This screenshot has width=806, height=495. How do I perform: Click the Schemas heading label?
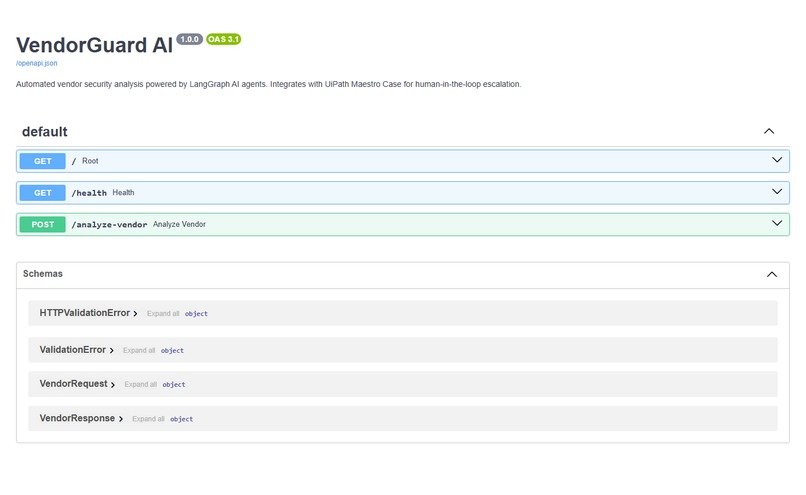[x=43, y=274]
